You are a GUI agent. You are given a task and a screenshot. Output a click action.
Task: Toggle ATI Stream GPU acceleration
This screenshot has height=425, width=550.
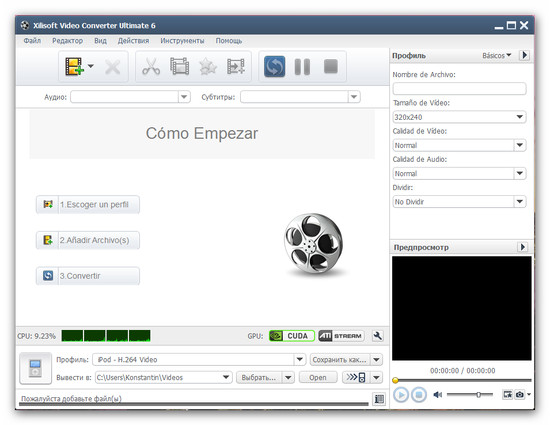pyautogui.click(x=341, y=336)
